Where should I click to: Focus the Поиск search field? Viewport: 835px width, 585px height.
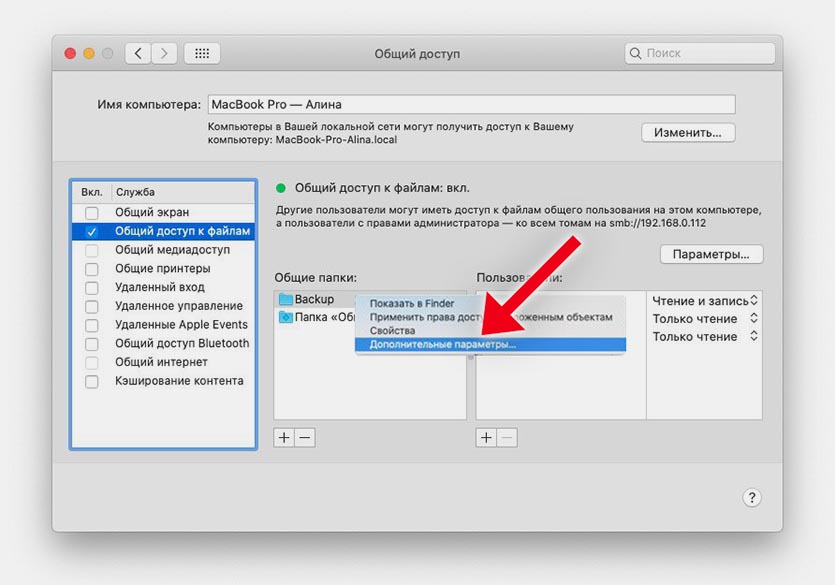point(700,53)
